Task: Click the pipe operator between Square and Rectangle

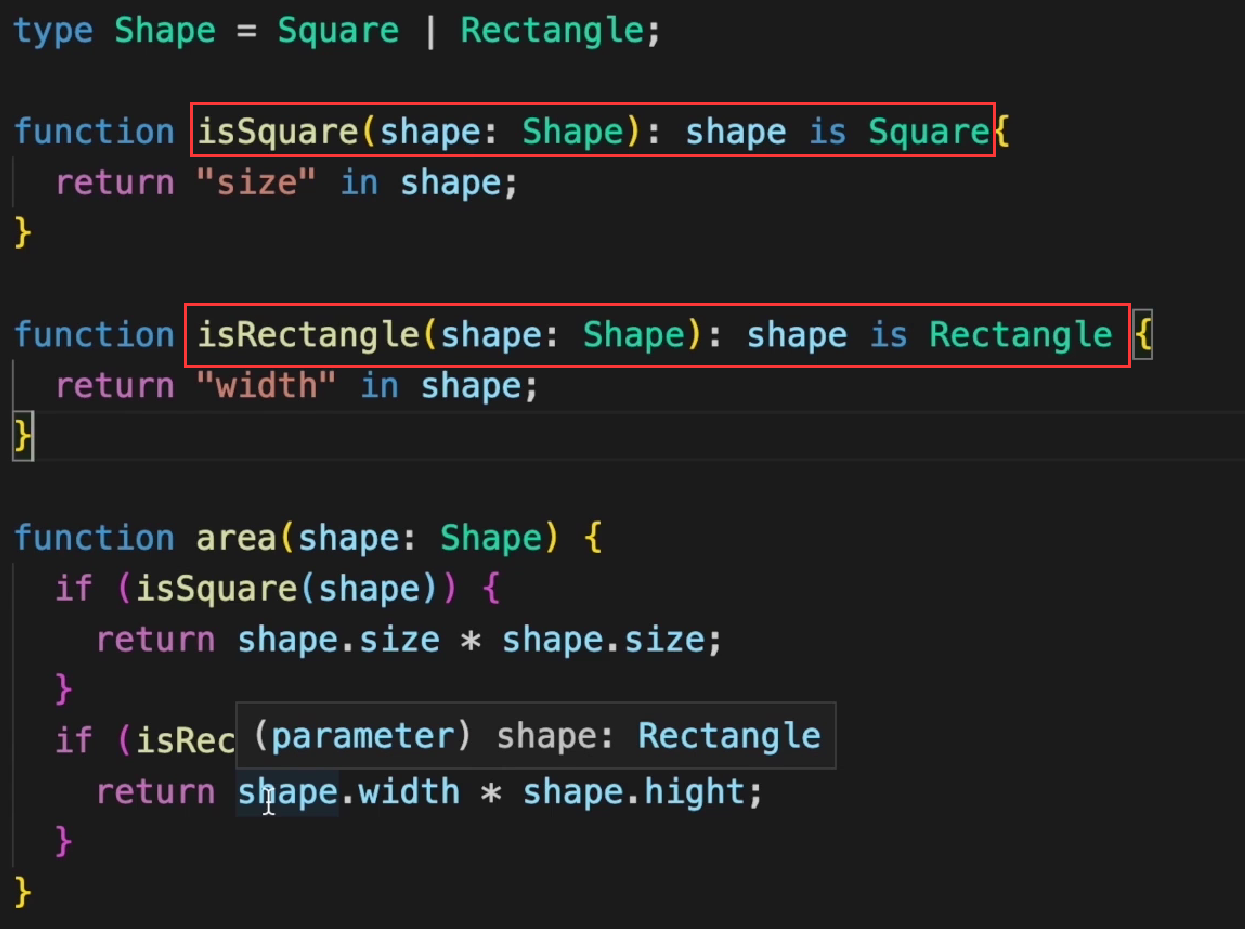Action: coord(430,31)
